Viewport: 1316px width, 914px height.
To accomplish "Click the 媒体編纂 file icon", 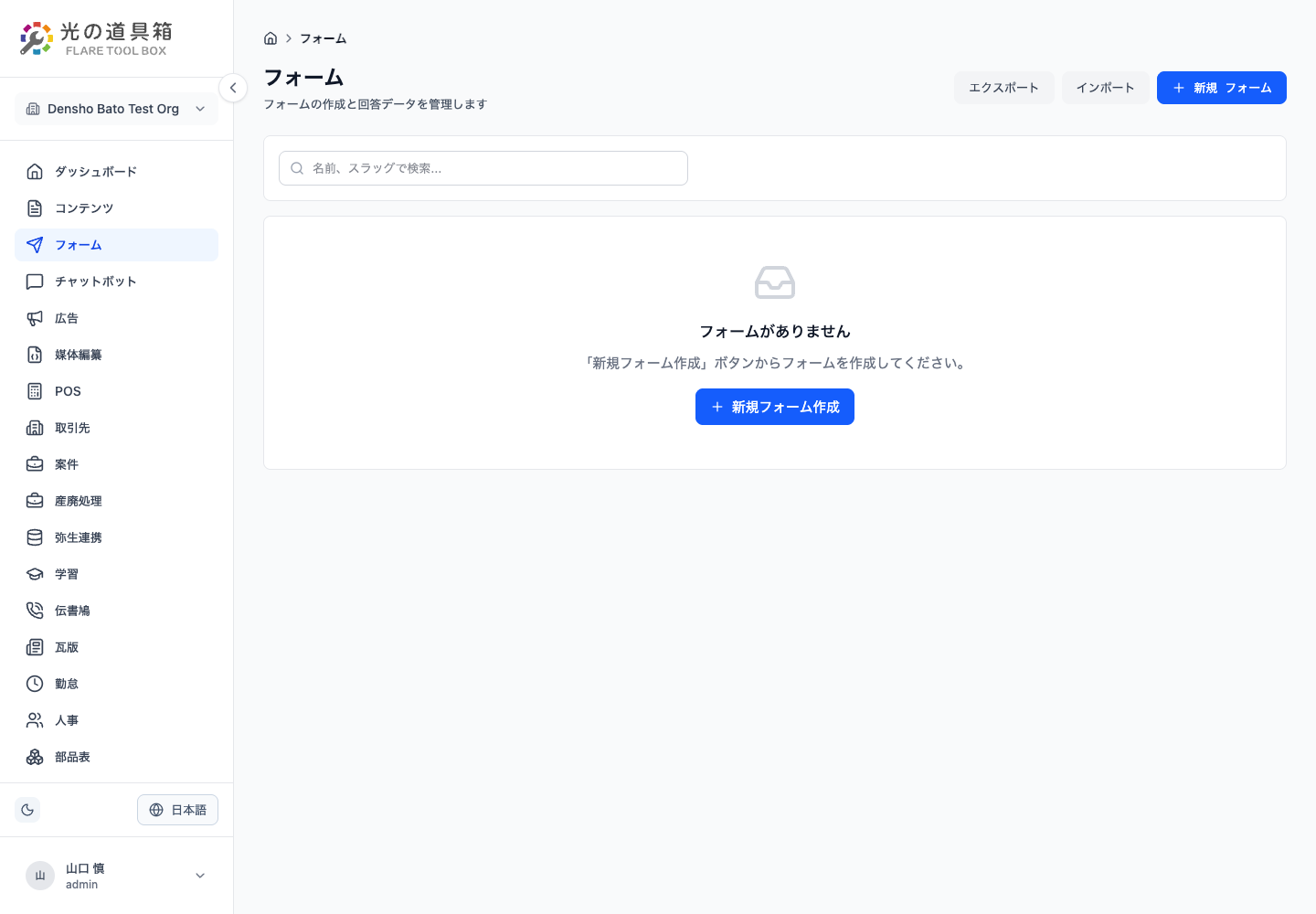I will (x=35, y=355).
